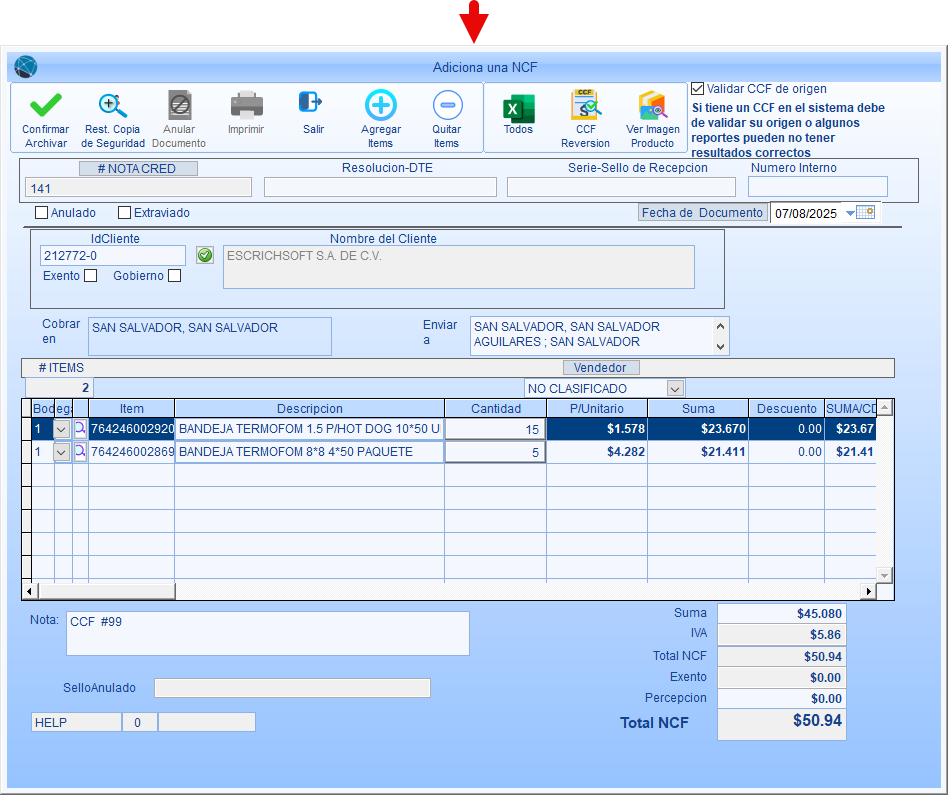Remove a line with Quitar Items
Screen dimensions: 948x795
[x=447, y=105]
